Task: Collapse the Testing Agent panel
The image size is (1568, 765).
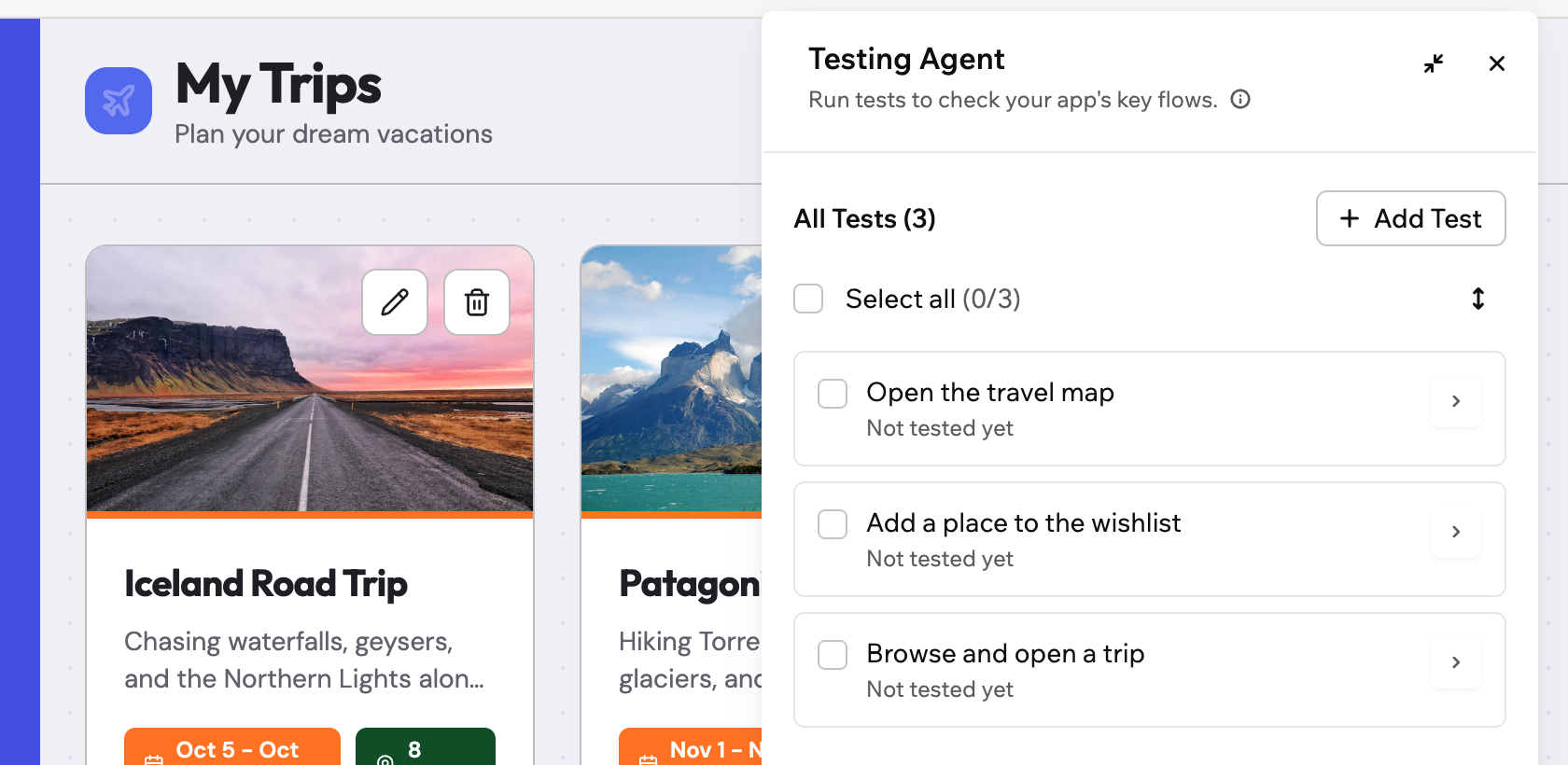Action: coord(1434,63)
